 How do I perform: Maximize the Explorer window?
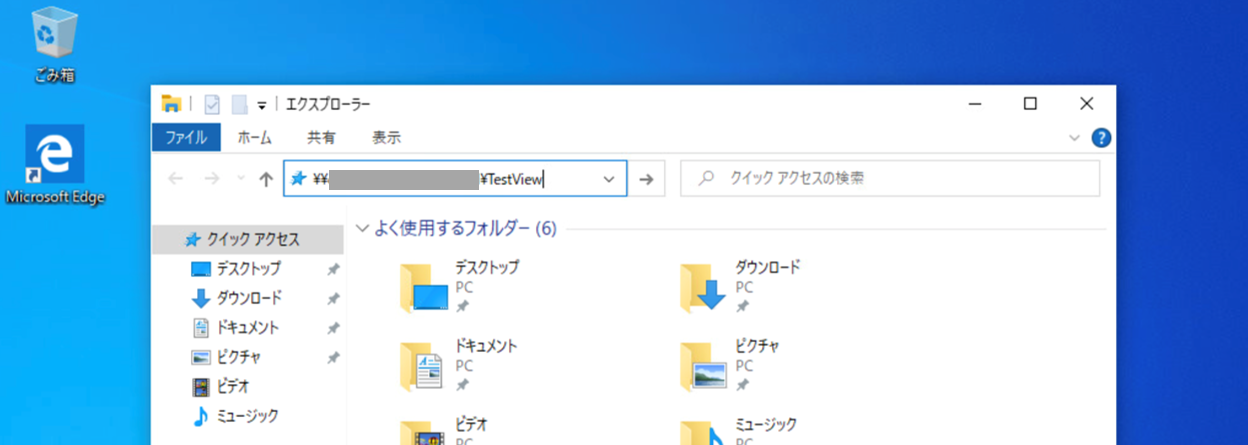point(1030,104)
